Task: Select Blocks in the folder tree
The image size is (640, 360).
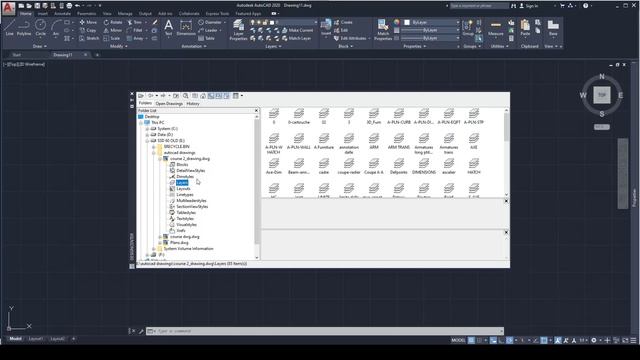Action: click(182, 164)
